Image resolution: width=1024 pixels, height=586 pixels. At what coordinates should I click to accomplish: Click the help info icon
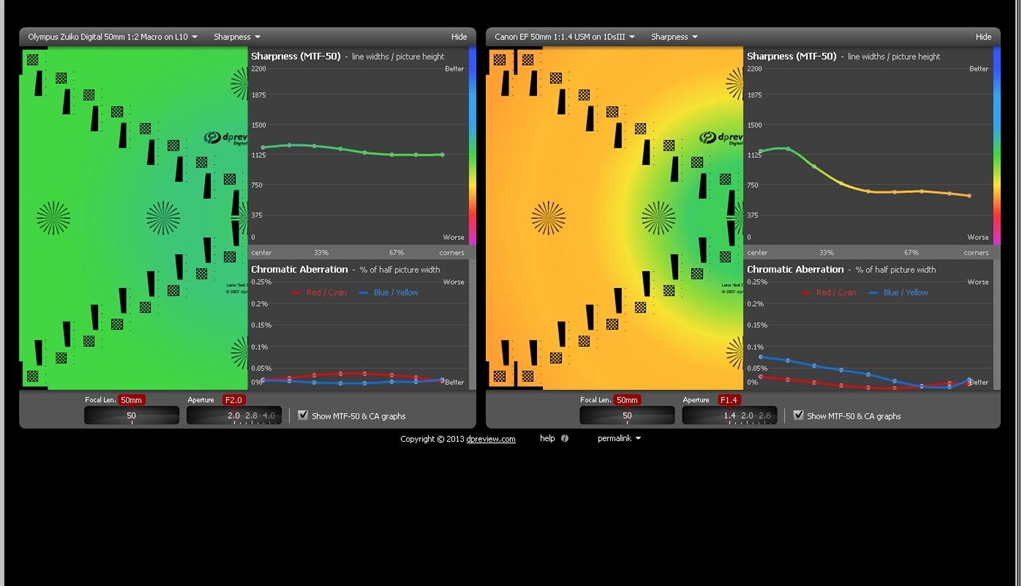565,438
